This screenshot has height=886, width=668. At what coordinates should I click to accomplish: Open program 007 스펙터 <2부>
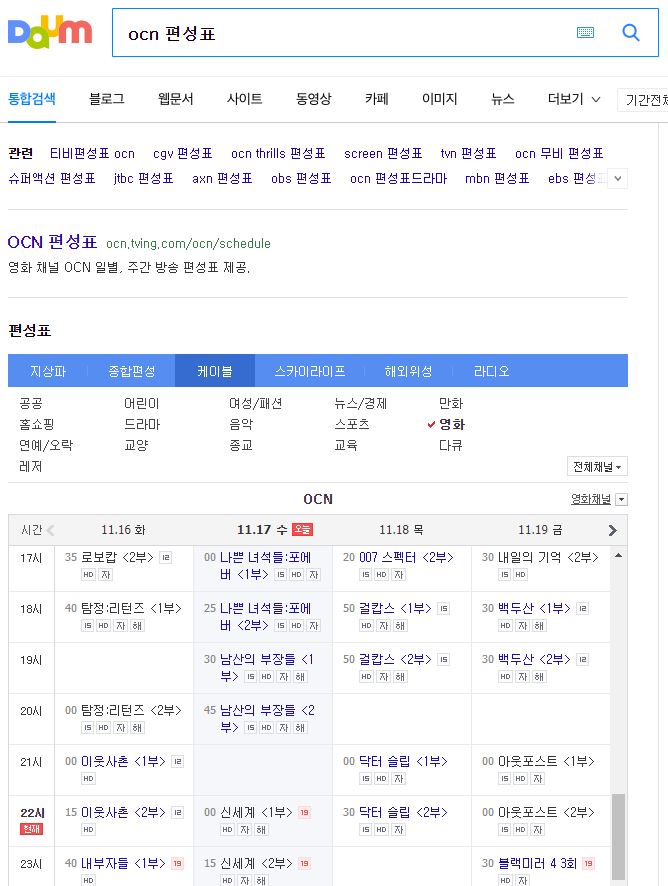(x=406, y=558)
